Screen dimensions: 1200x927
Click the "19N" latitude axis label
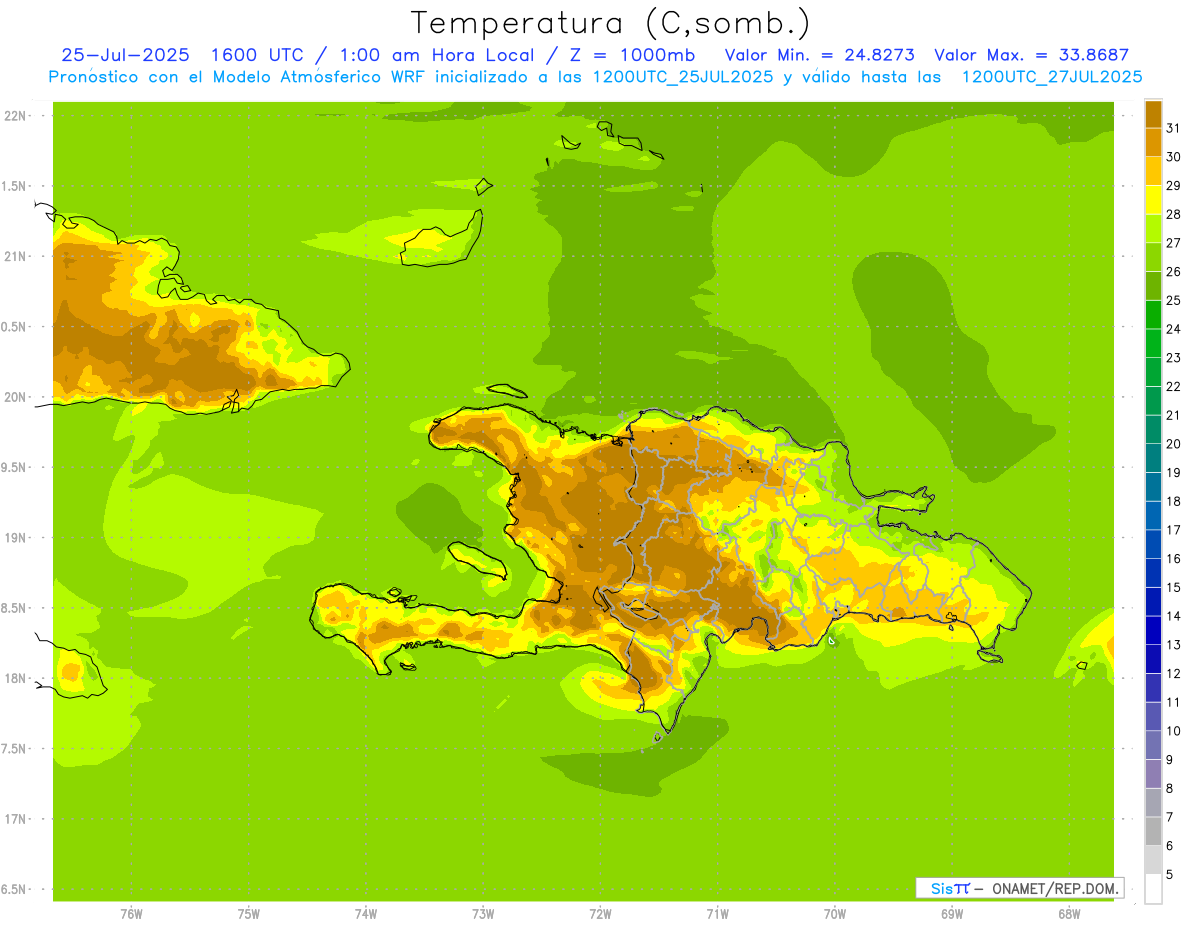click(x=15, y=538)
